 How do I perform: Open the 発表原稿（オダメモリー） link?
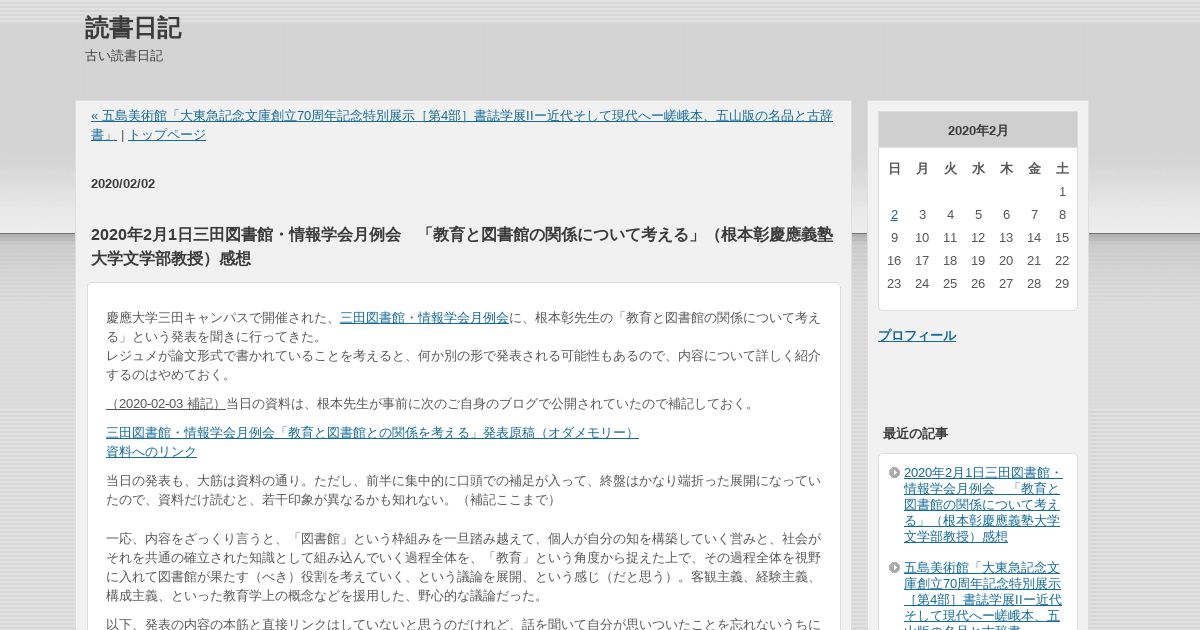[372, 433]
